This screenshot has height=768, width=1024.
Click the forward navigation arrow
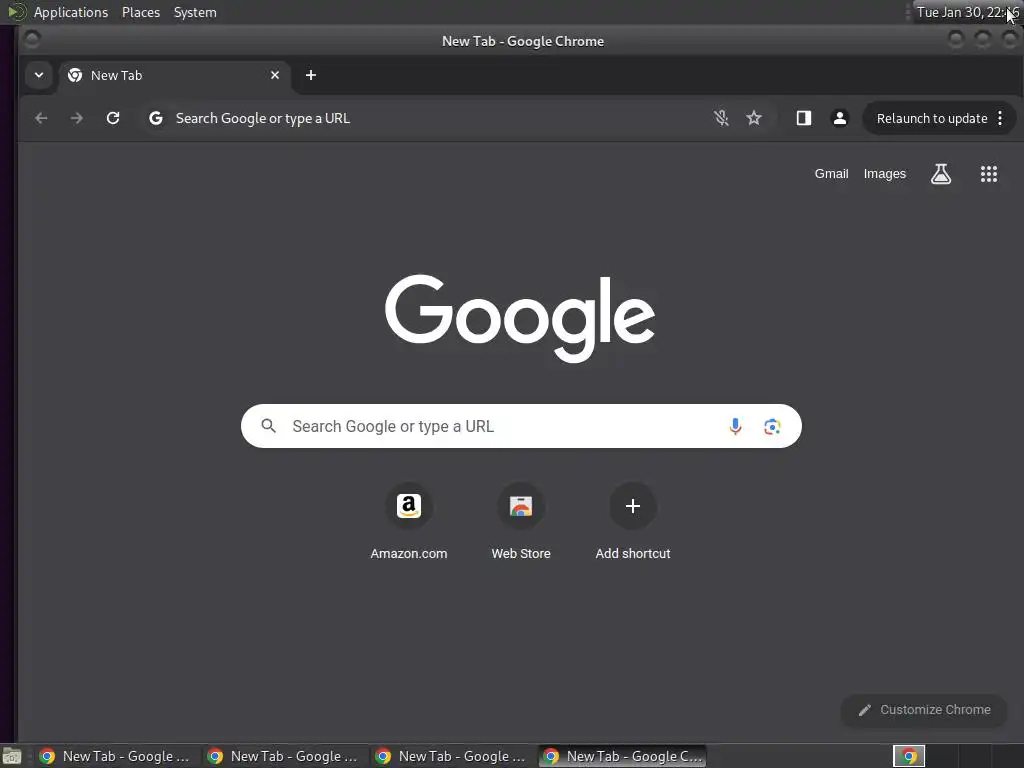[76, 118]
